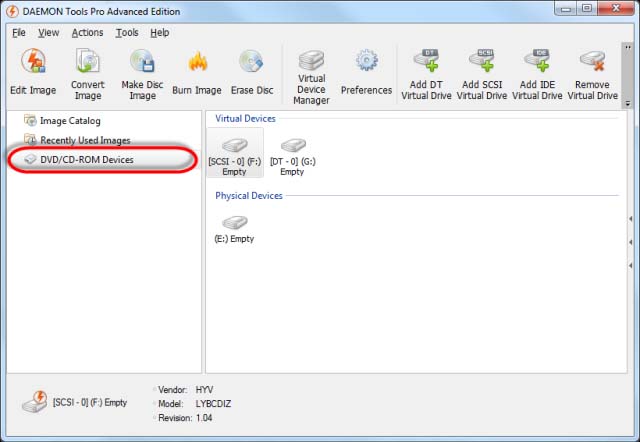Minimize the DAEMON Tools Pro window
The image size is (640, 442).
(x=566, y=8)
